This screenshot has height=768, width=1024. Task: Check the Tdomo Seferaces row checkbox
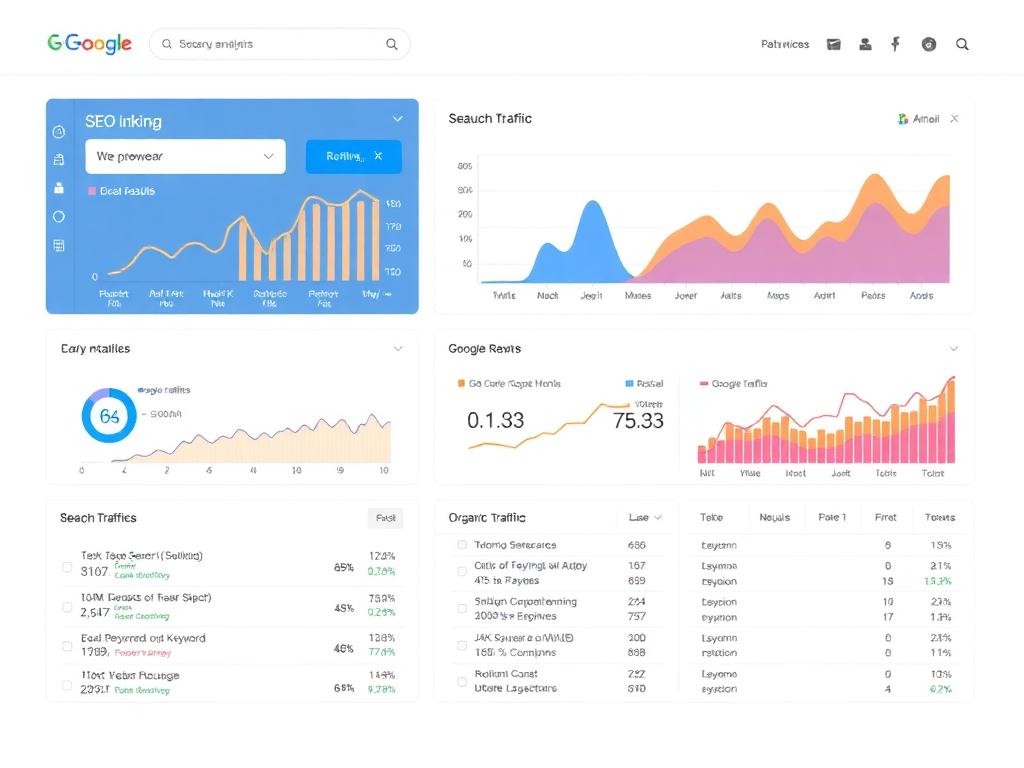[460, 545]
